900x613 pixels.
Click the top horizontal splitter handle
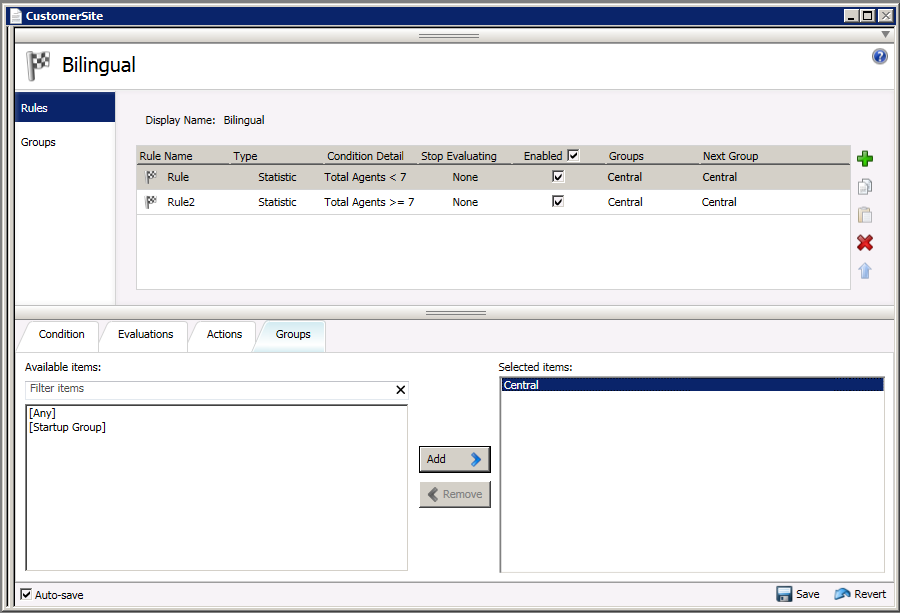(x=449, y=35)
